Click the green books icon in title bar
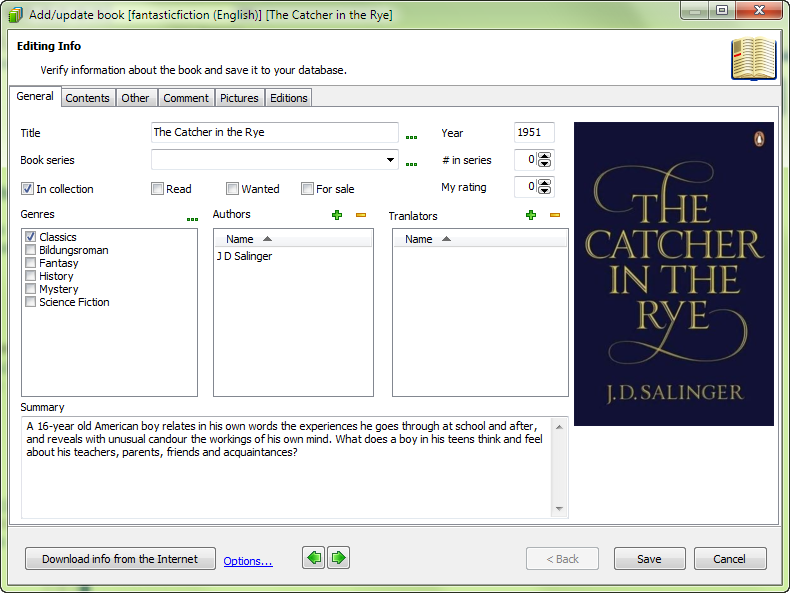790x593 pixels. tap(16, 15)
